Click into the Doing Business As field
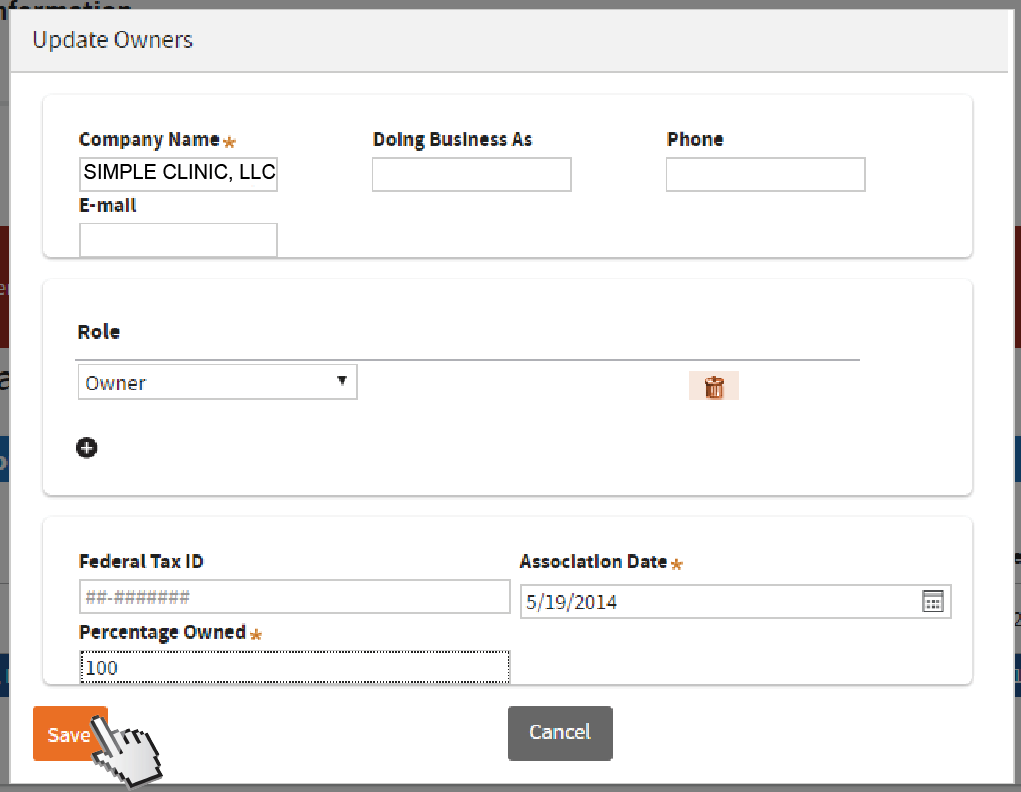This screenshot has height=792, width=1021. click(x=471, y=174)
